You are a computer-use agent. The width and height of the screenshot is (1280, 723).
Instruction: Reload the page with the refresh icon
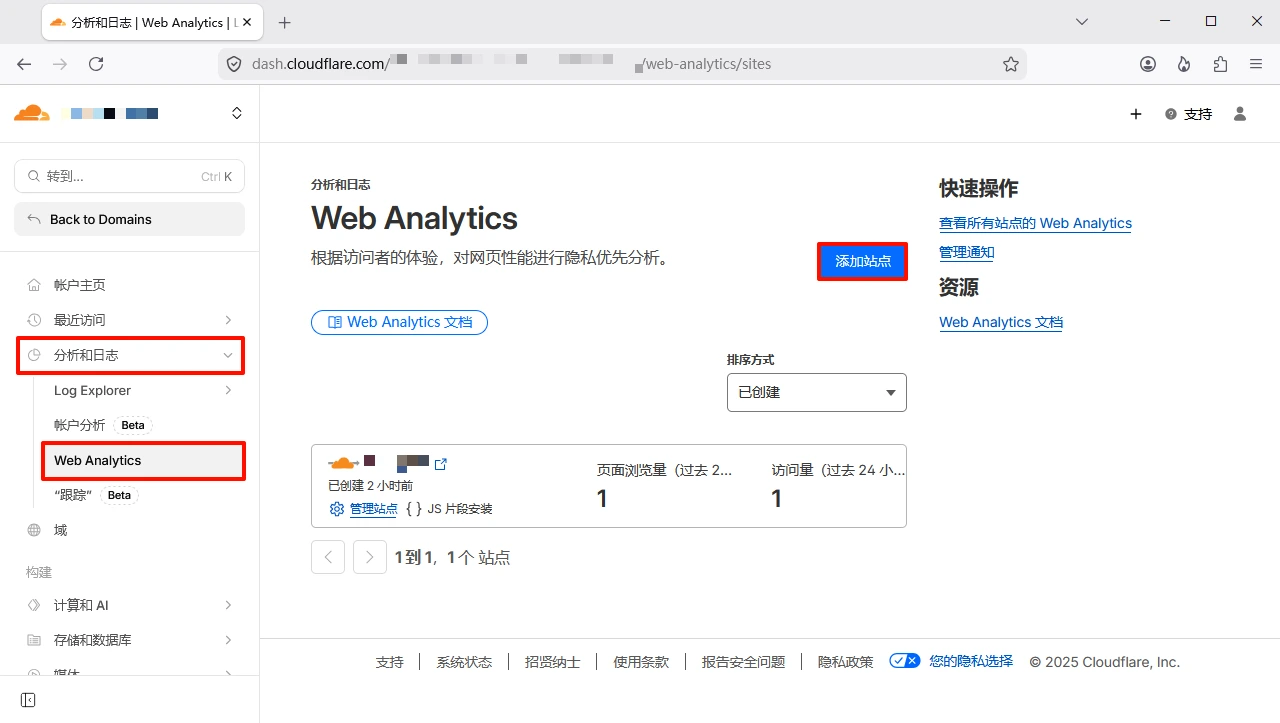96,64
